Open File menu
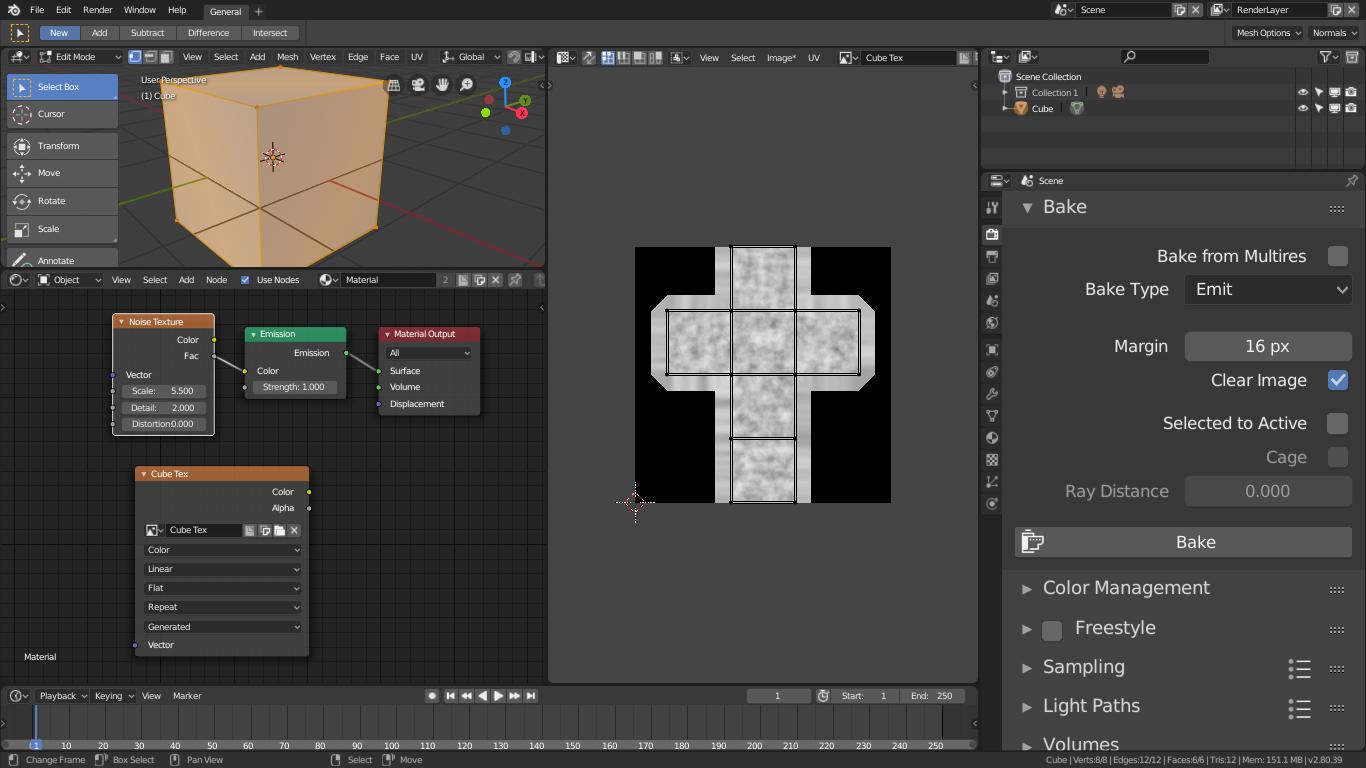The width and height of the screenshot is (1366, 768). [37, 10]
